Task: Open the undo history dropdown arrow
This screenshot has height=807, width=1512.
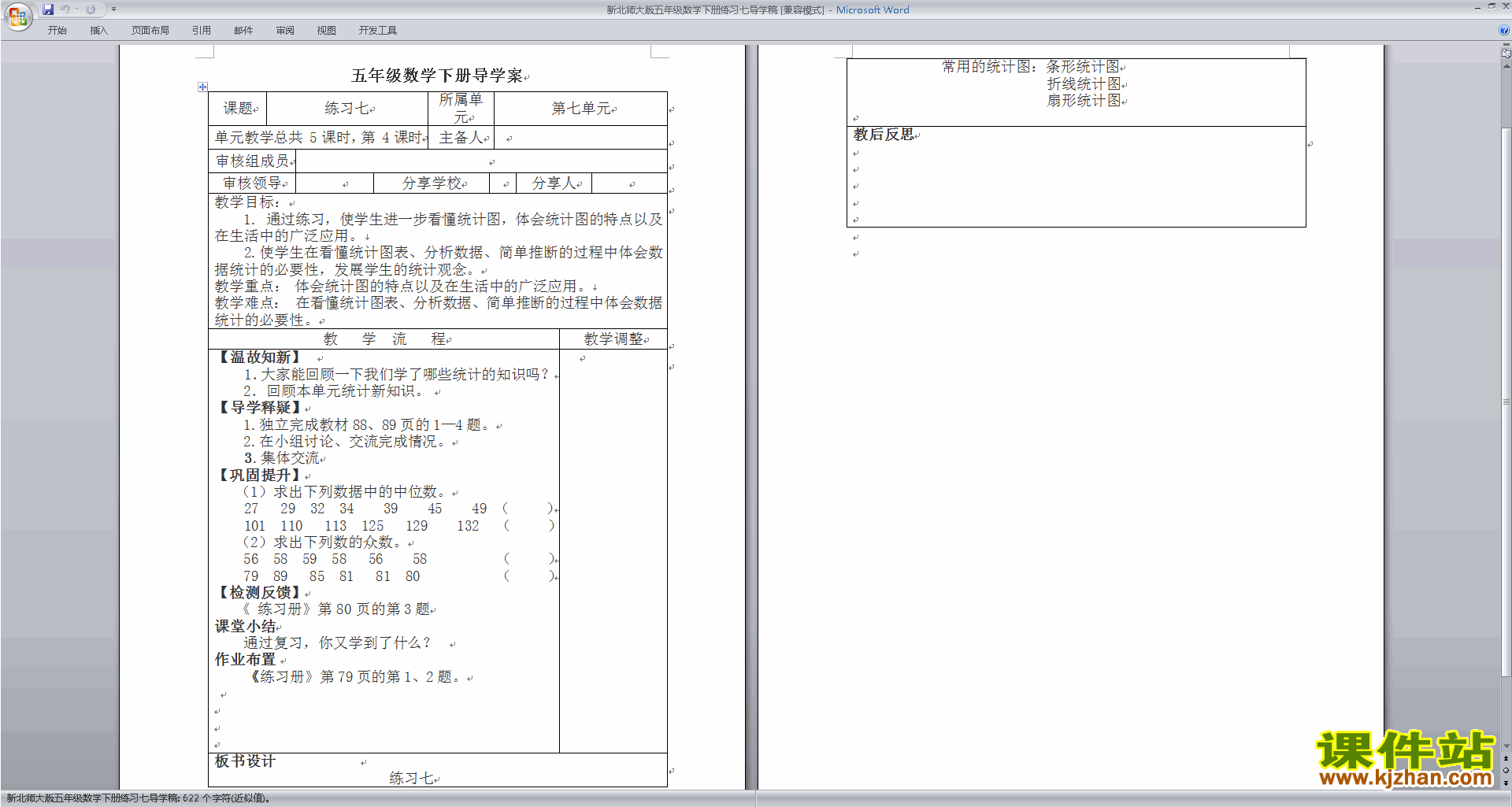Action: point(76,9)
